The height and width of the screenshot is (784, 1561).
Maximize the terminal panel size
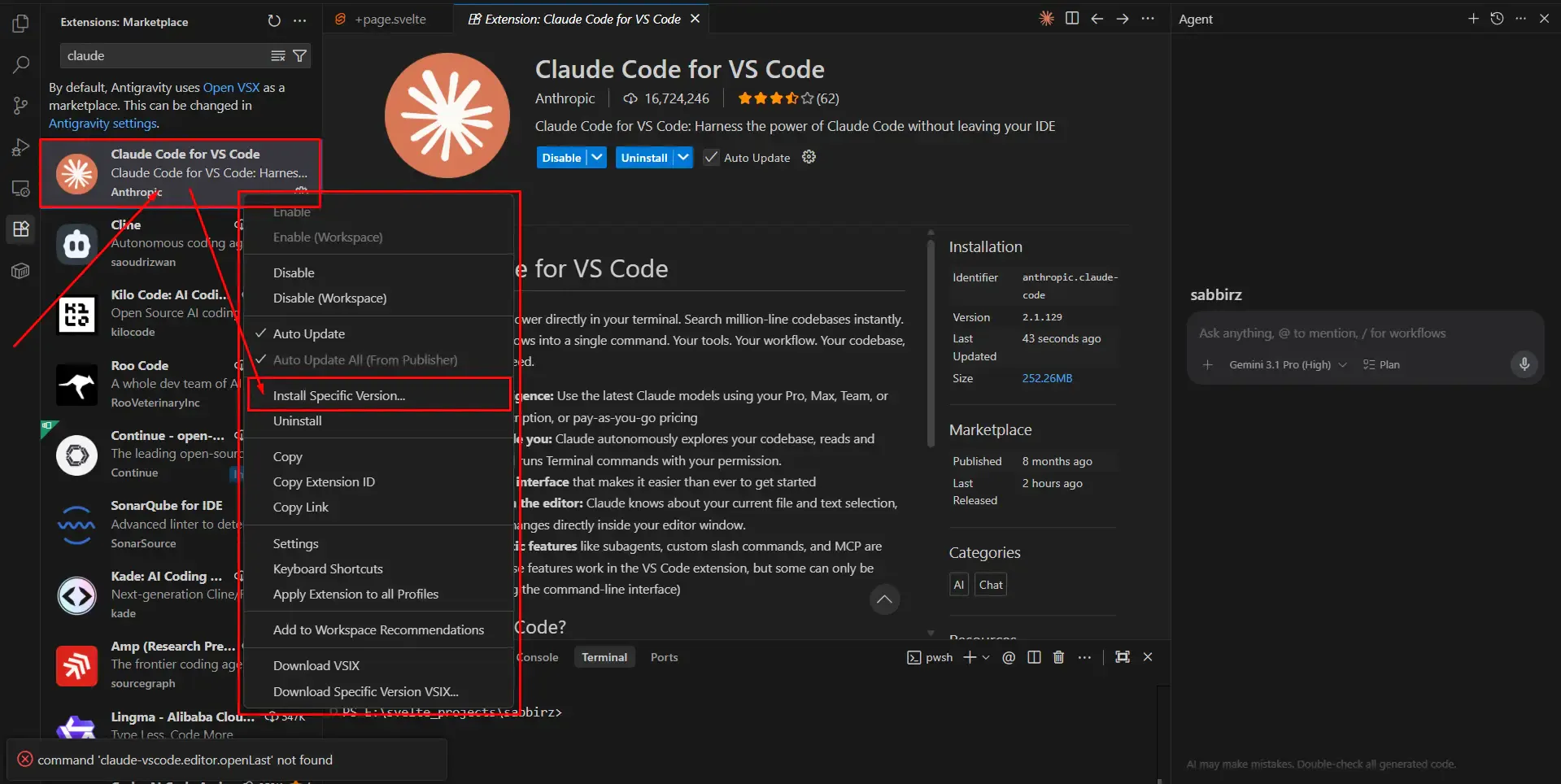click(1123, 657)
